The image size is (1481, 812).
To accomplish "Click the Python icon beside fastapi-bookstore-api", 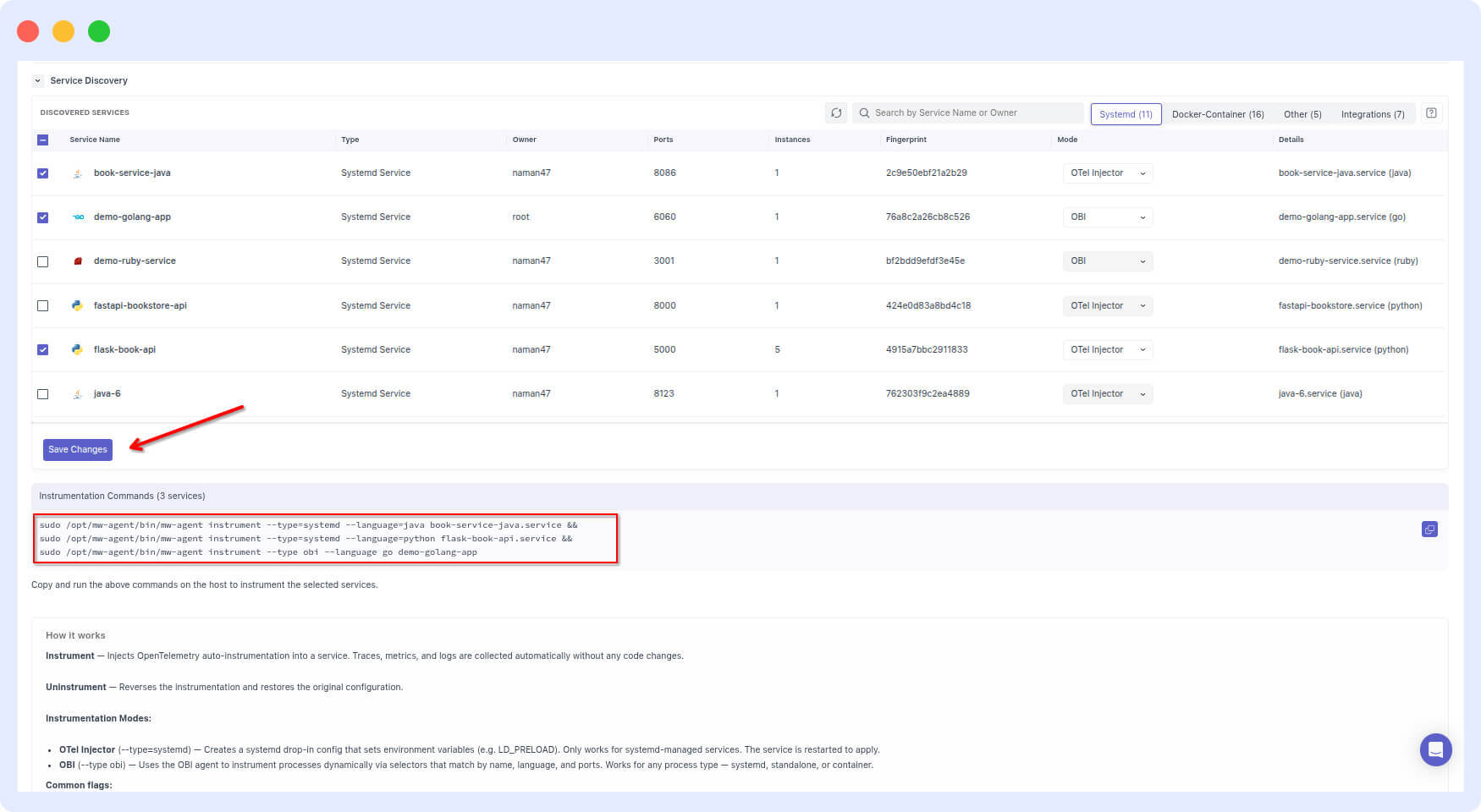I will click(x=77, y=305).
